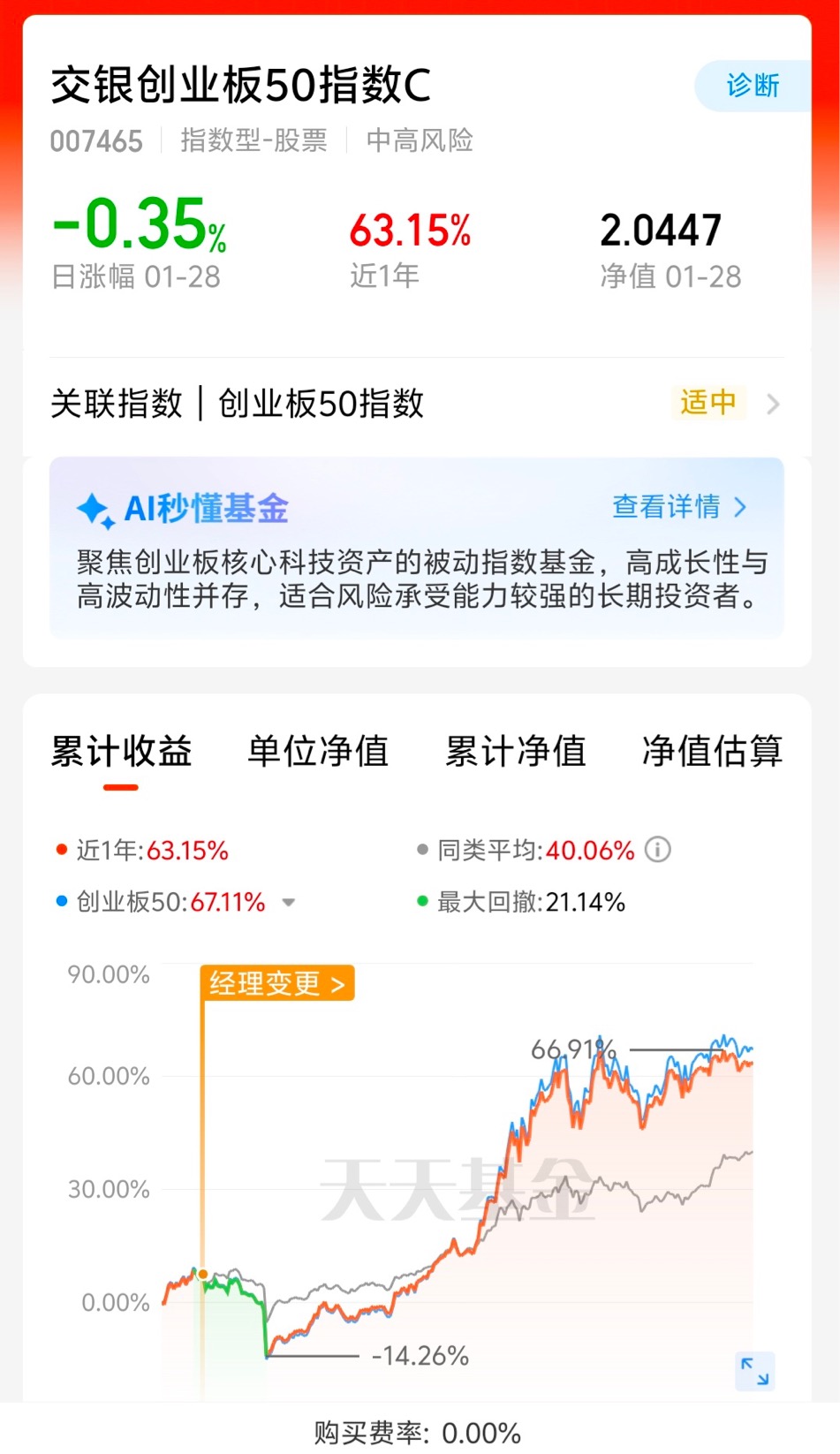The height and width of the screenshot is (1454, 840).
Task: Tap the orange manager-change dot on chart
Action: click(203, 1275)
